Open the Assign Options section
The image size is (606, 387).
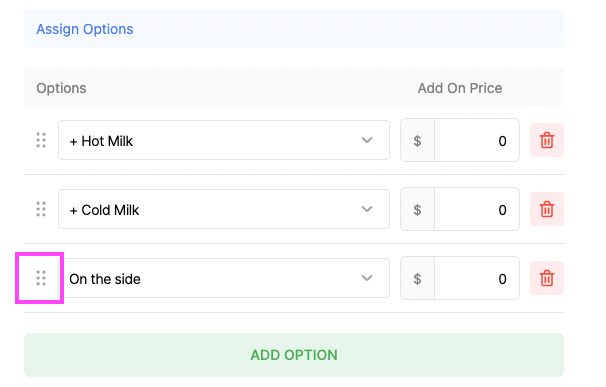tap(85, 29)
